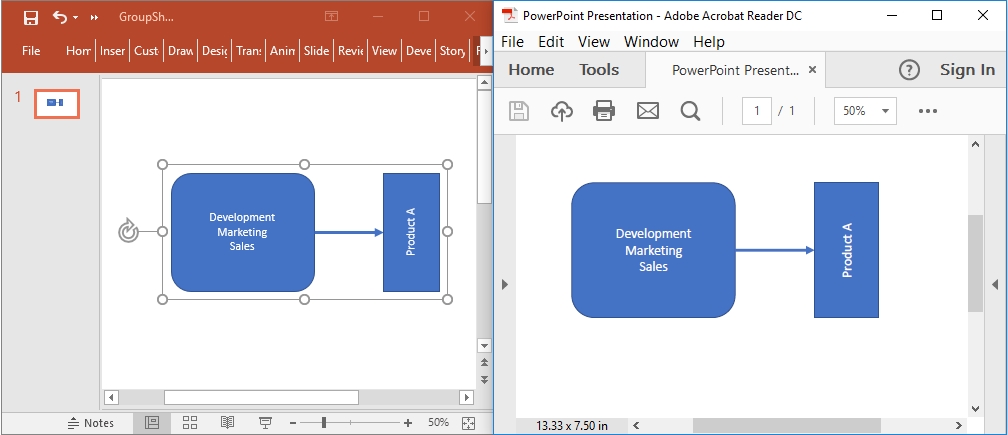Screen dimensions: 1008x435
Task: Expand the Undo history dropdown arrow
Action: (77, 18)
